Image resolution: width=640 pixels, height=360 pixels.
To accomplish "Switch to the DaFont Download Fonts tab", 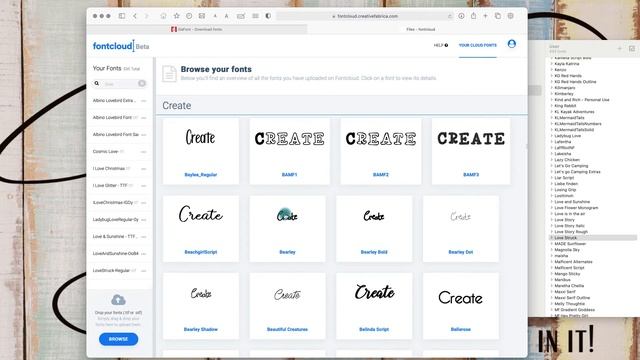I will pyautogui.click(x=197, y=29).
